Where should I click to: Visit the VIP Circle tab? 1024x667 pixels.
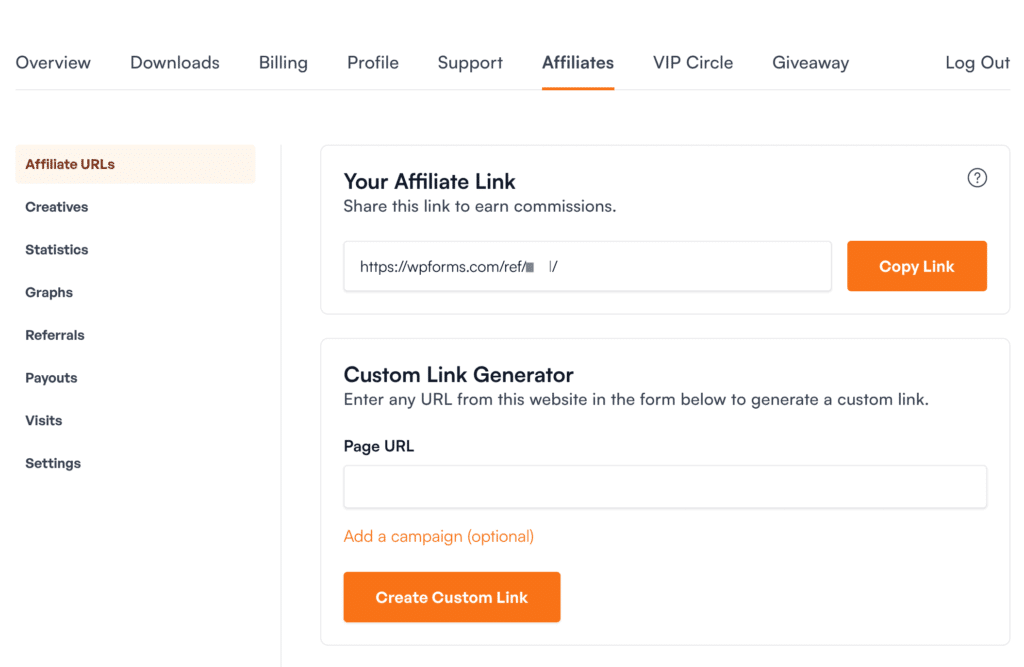[692, 62]
